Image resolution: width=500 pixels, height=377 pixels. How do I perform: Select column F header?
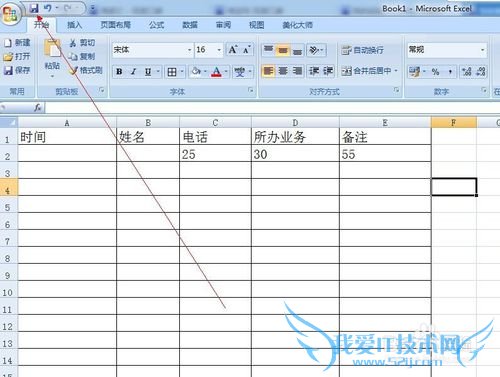click(x=454, y=122)
